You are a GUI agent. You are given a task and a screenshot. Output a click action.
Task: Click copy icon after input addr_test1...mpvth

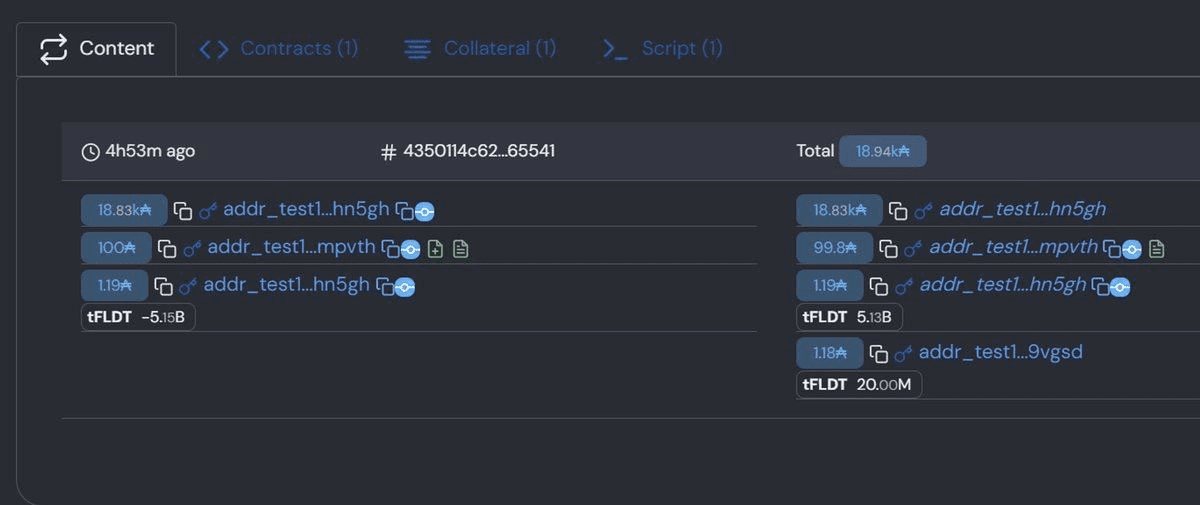[x=388, y=249]
